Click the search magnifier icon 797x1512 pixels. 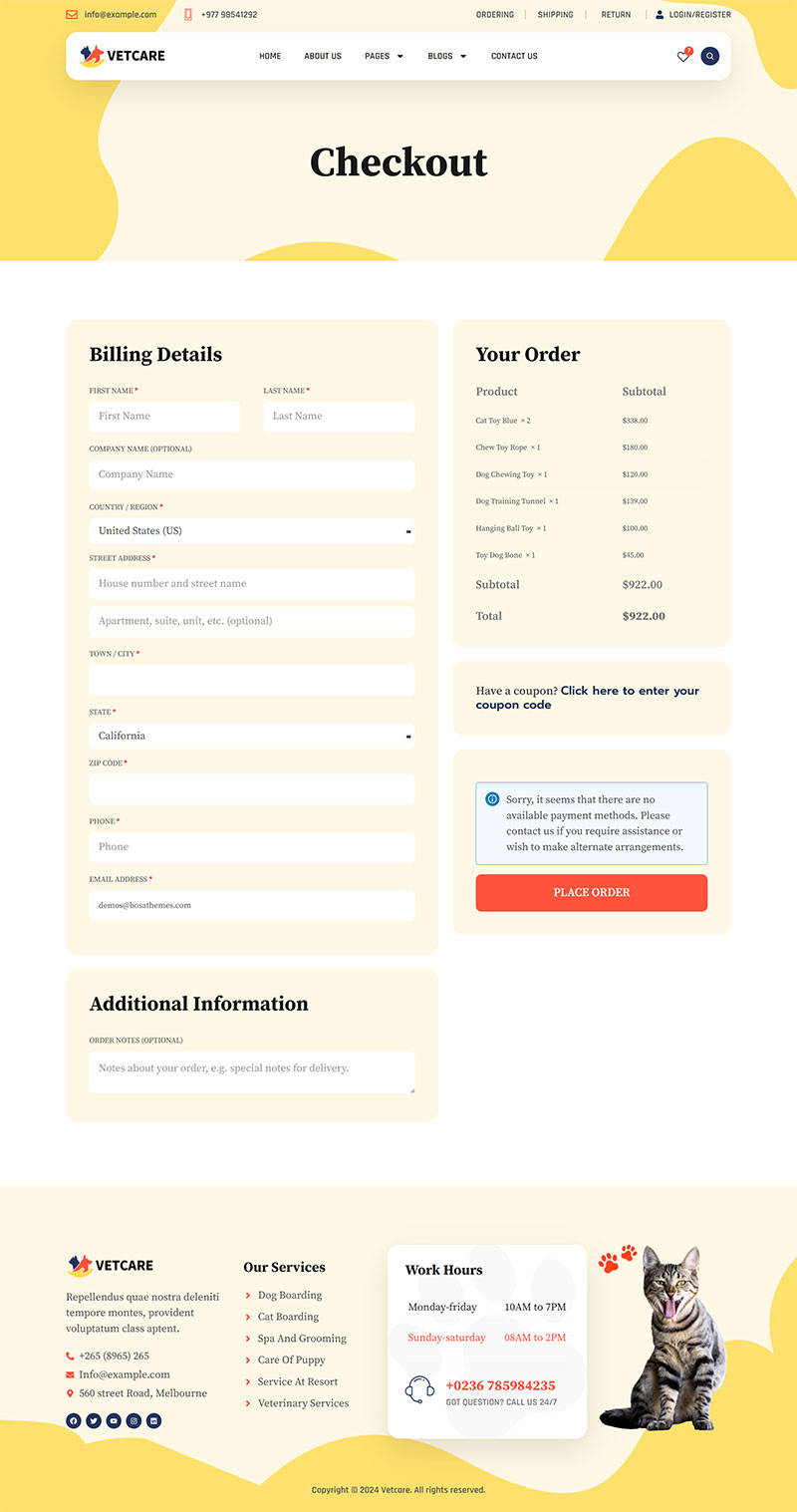coord(710,57)
